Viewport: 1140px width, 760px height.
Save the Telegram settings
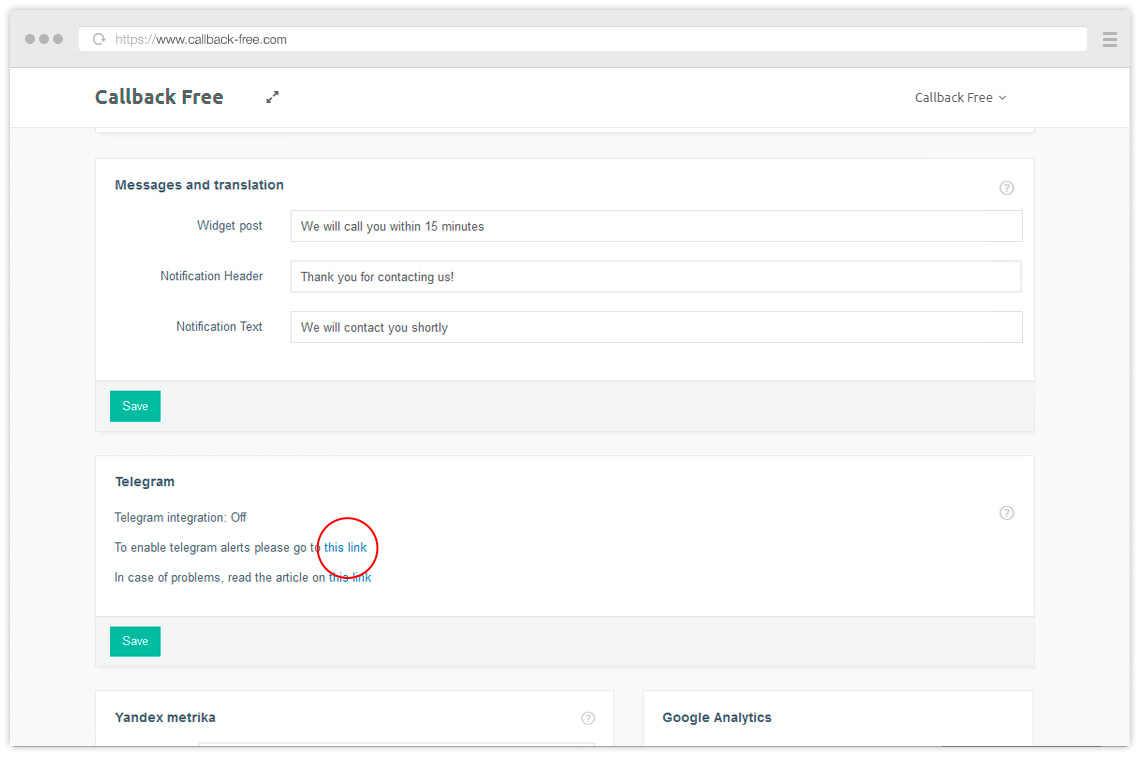click(x=135, y=641)
